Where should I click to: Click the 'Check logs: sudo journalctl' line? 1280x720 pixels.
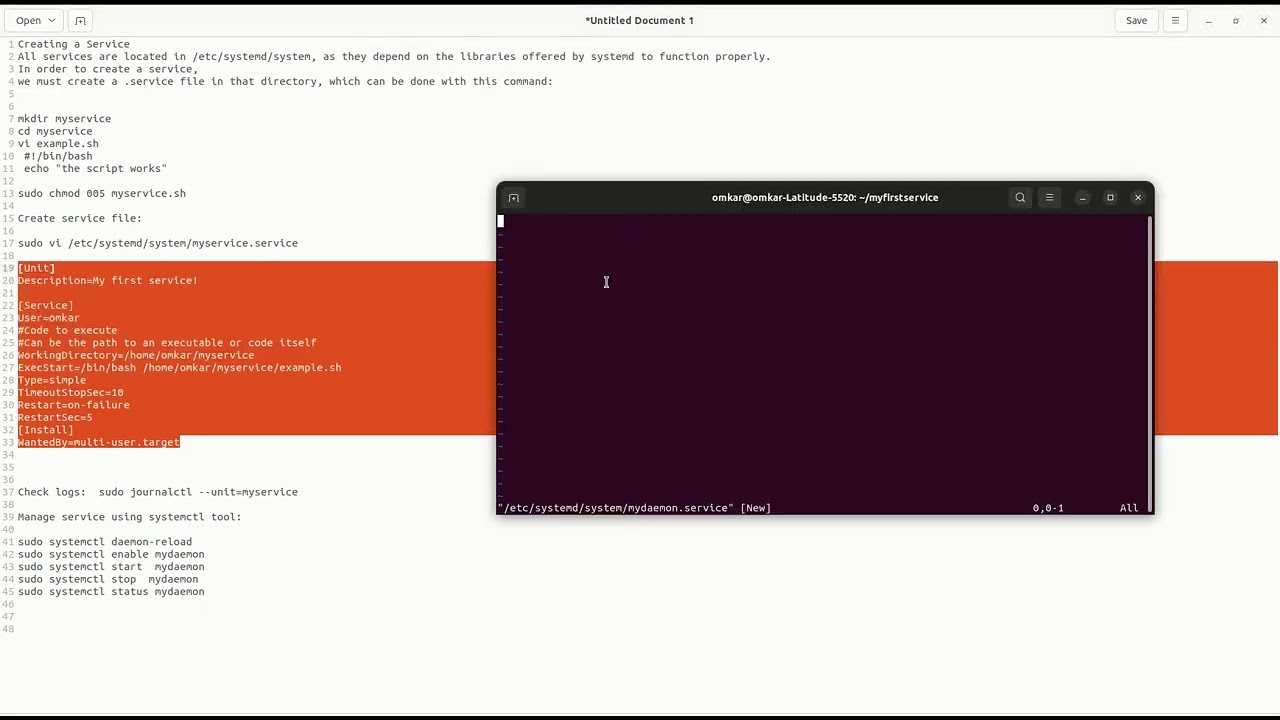pos(157,492)
